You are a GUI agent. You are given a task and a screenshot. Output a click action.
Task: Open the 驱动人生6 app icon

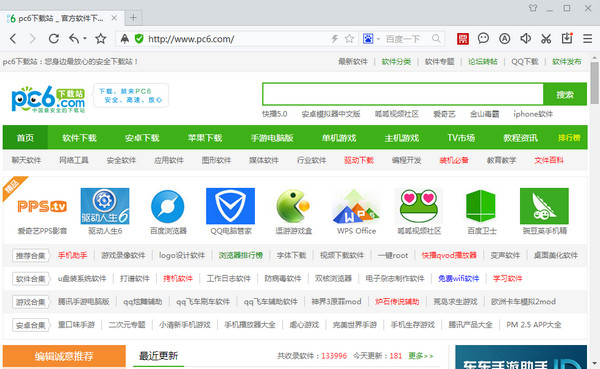pyautogui.click(x=105, y=206)
